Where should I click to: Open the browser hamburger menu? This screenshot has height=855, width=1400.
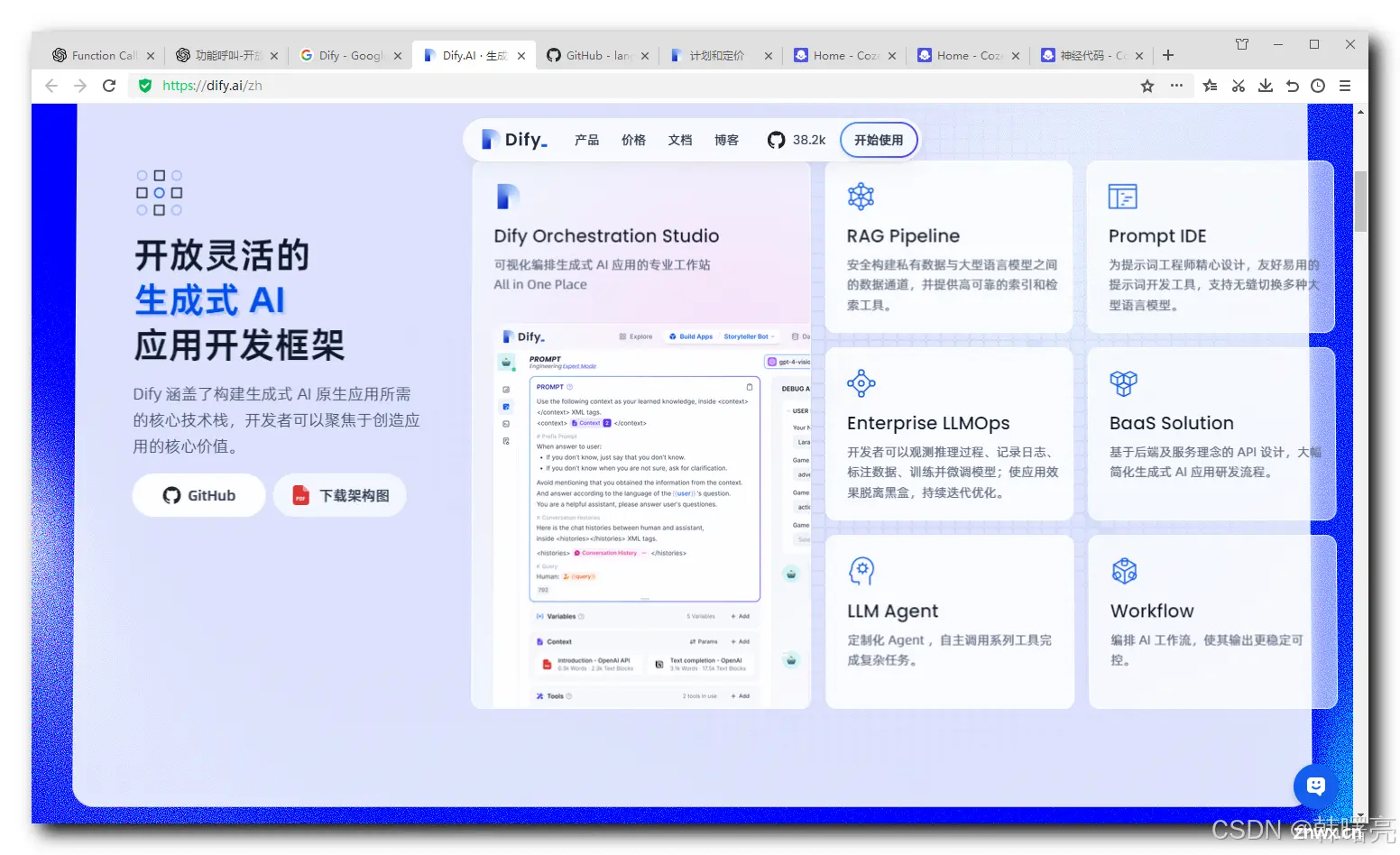coord(1345,86)
